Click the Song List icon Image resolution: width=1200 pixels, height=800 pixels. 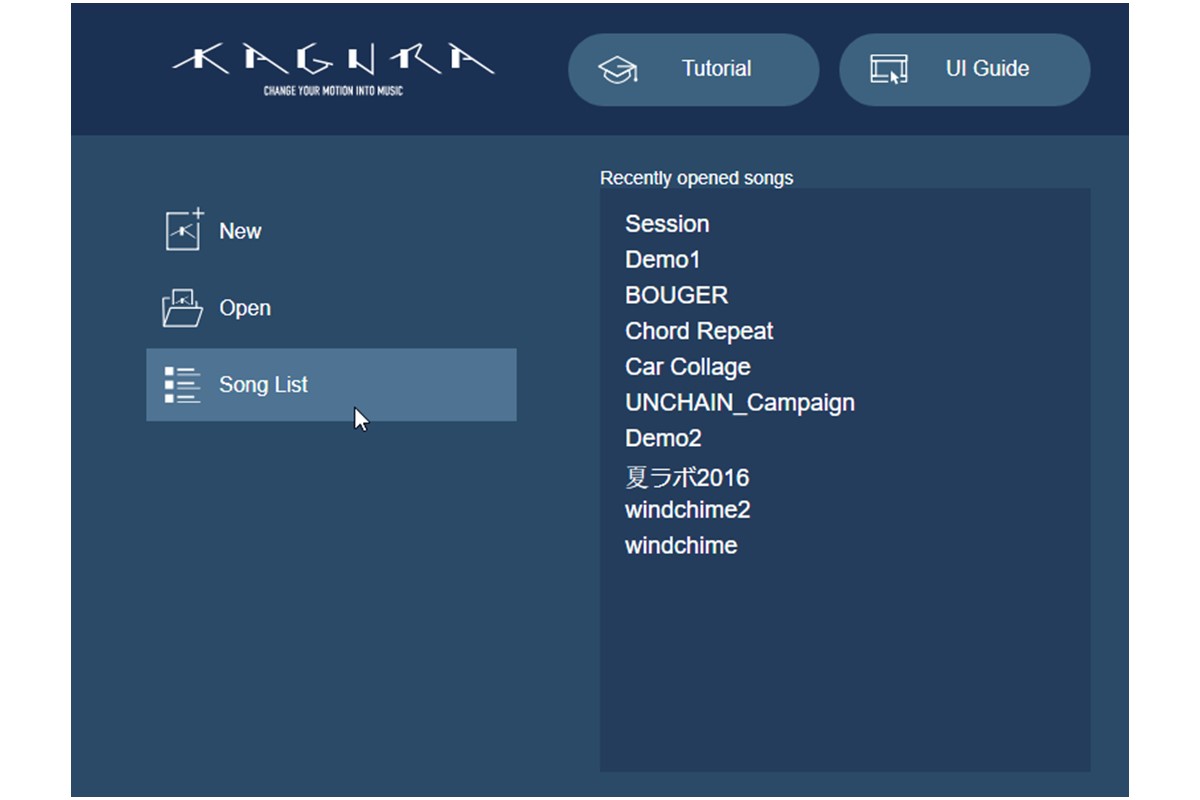(182, 385)
